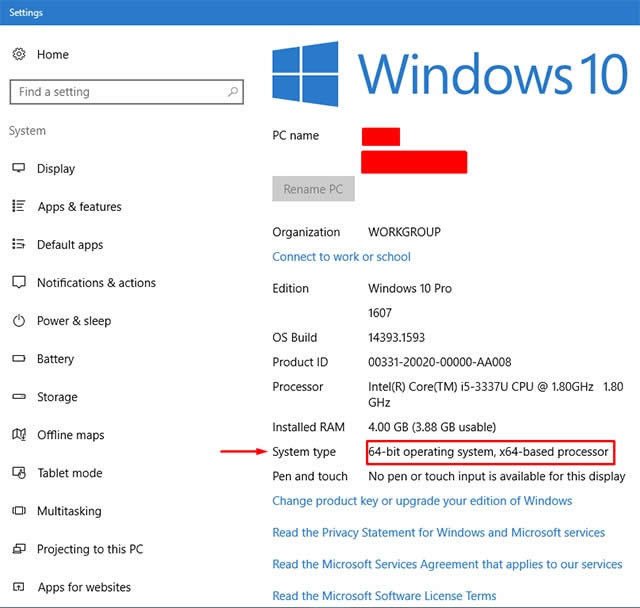Open the Battery settings page
This screenshot has height=608, width=640.
pos(56,359)
